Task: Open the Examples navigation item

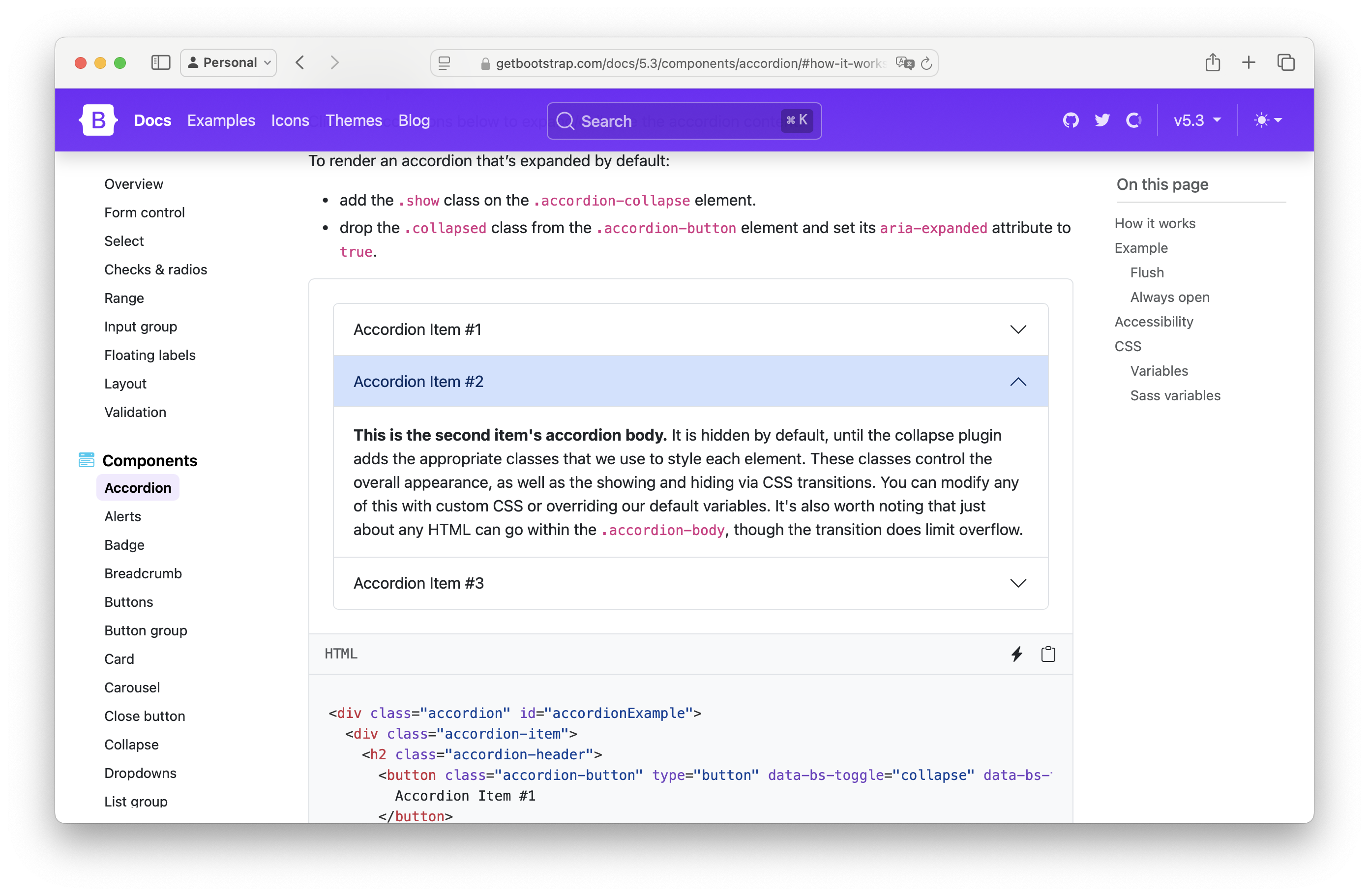Action: point(221,120)
